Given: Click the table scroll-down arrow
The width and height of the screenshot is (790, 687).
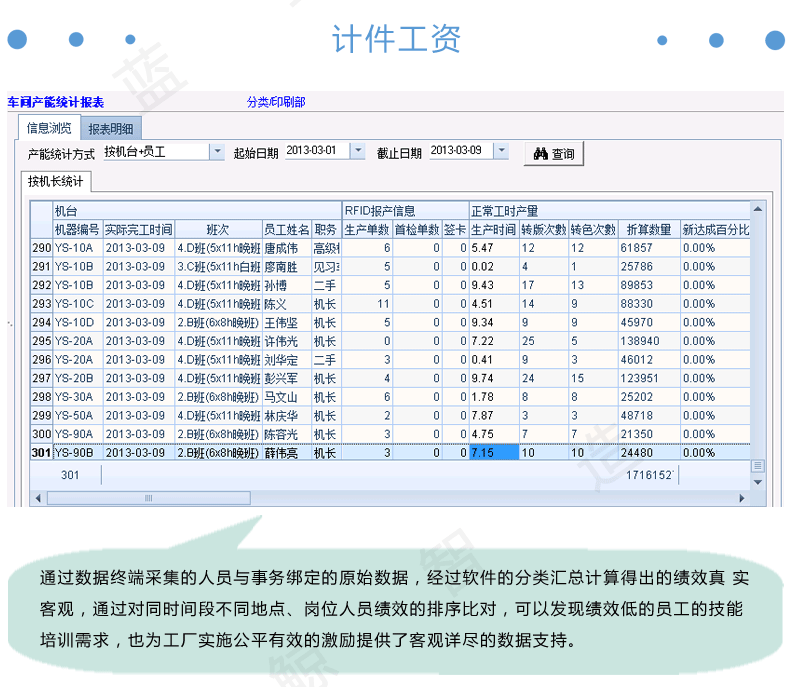Looking at the screenshot, I should (x=757, y=482).
